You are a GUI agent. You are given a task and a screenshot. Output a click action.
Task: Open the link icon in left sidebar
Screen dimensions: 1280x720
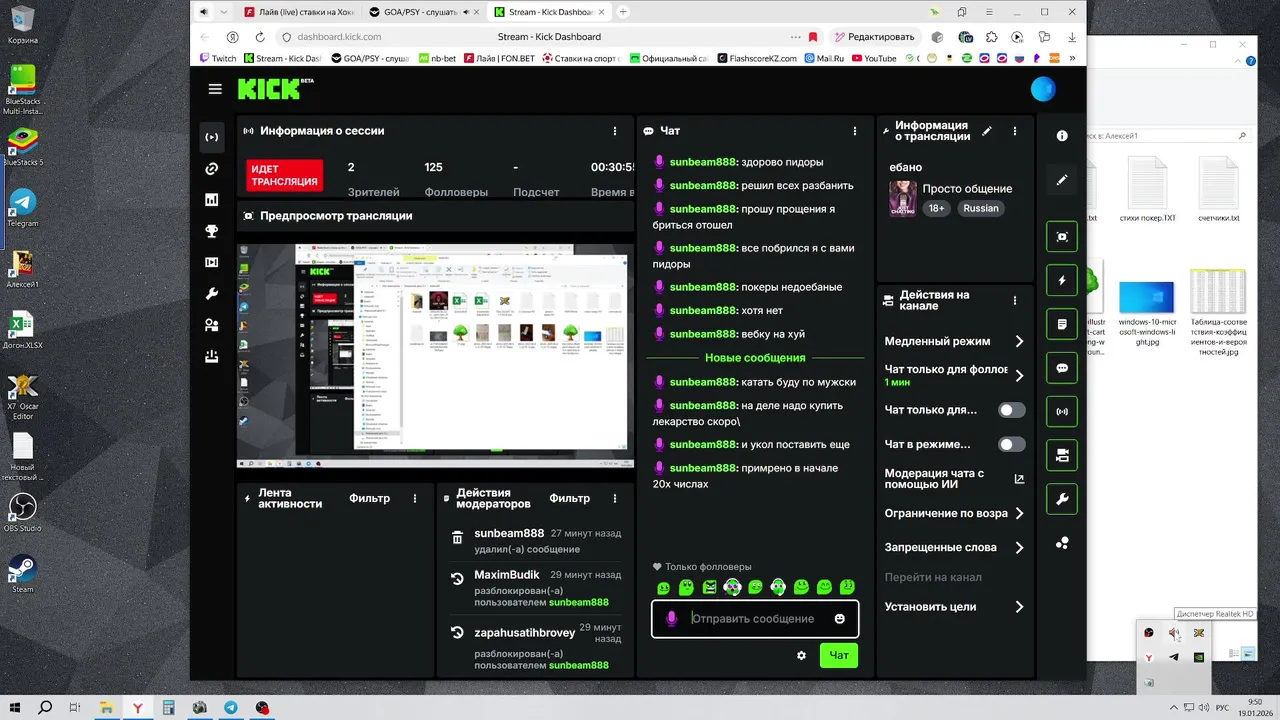pyautogui.click(x=211, y=169)
